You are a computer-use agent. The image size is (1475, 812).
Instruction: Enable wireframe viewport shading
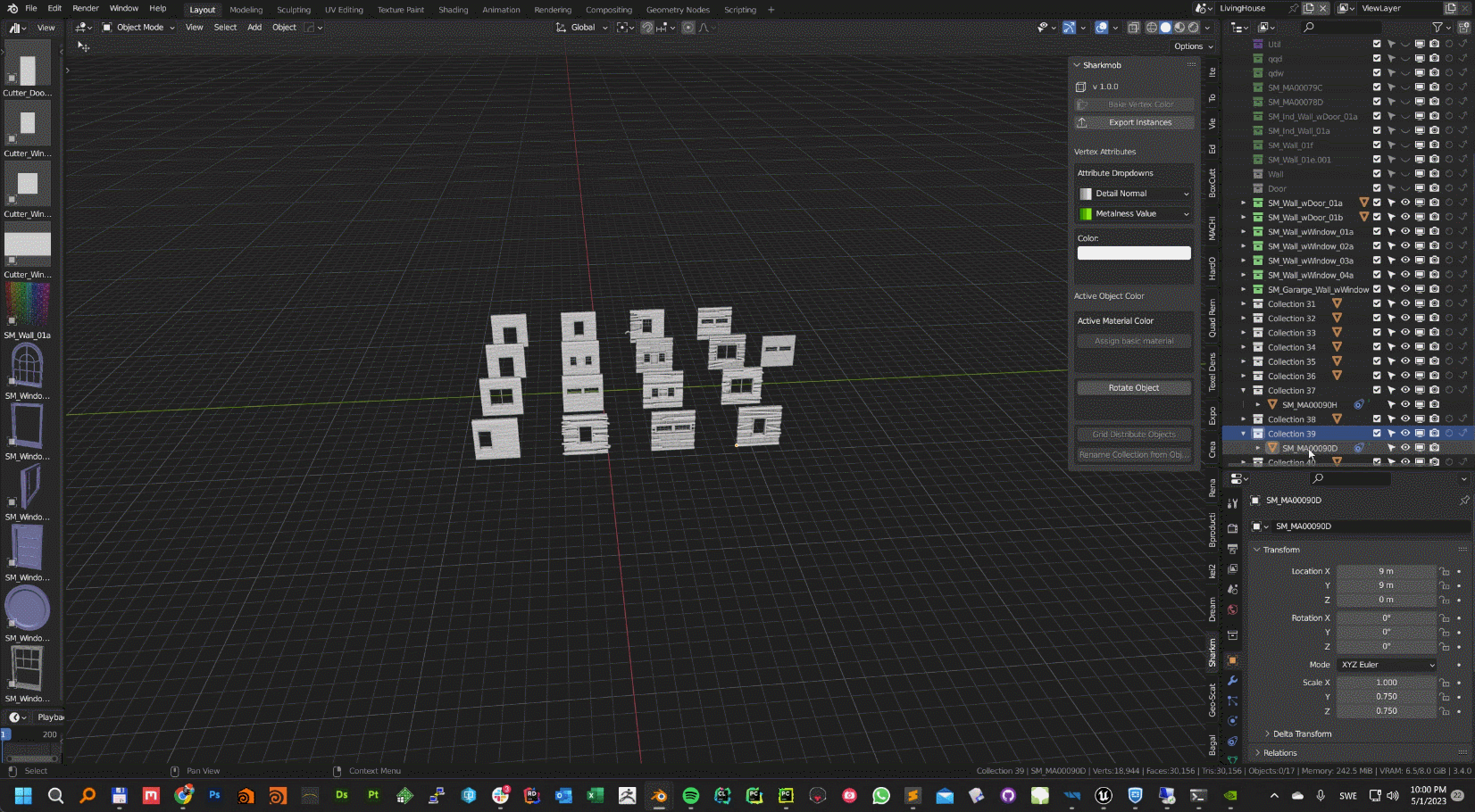tap(1152, 28)
